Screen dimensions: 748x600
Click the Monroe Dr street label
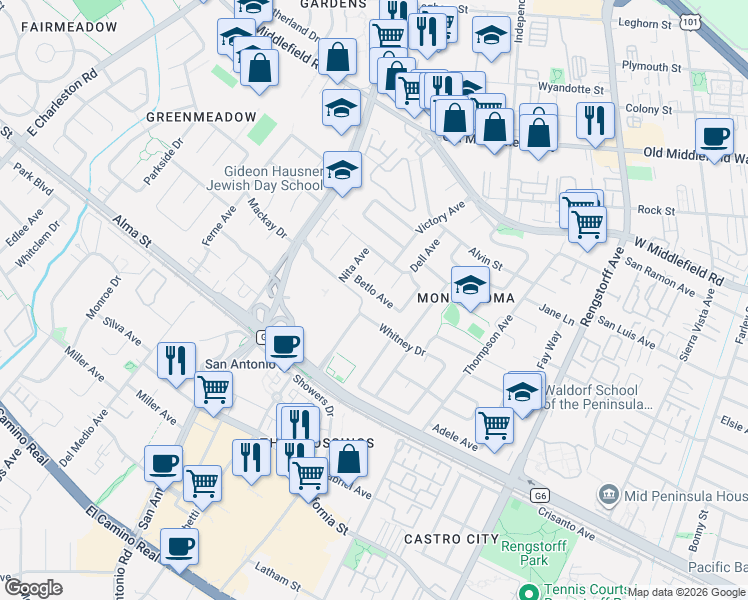pyautogui.click(x=104, y=297)
